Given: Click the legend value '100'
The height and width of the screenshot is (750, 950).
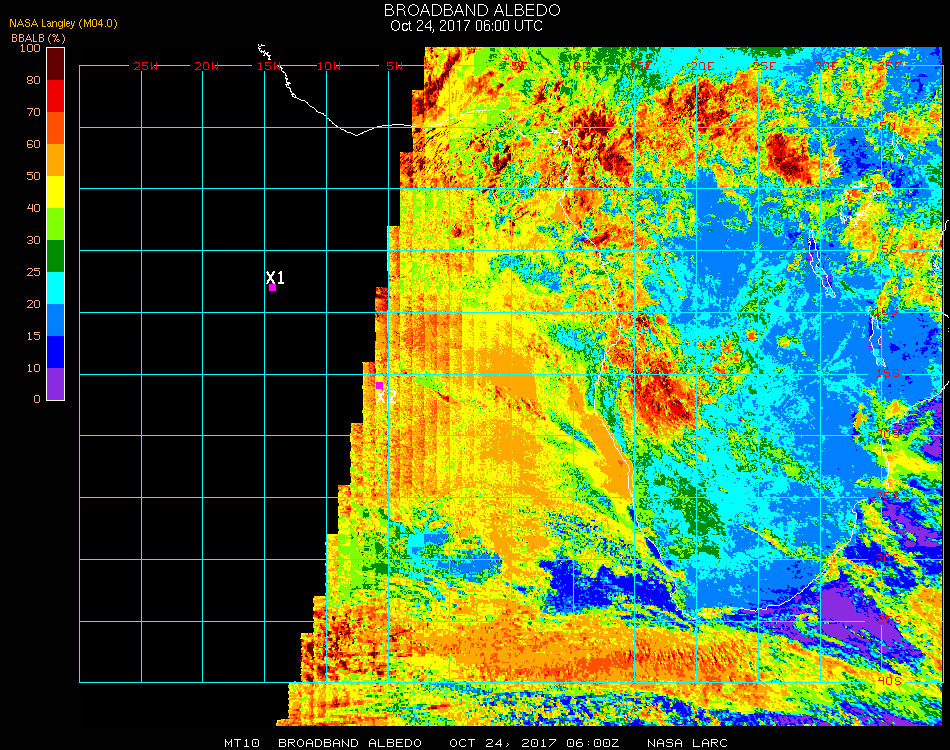Looking at the screenshot, I should [30, 48].
